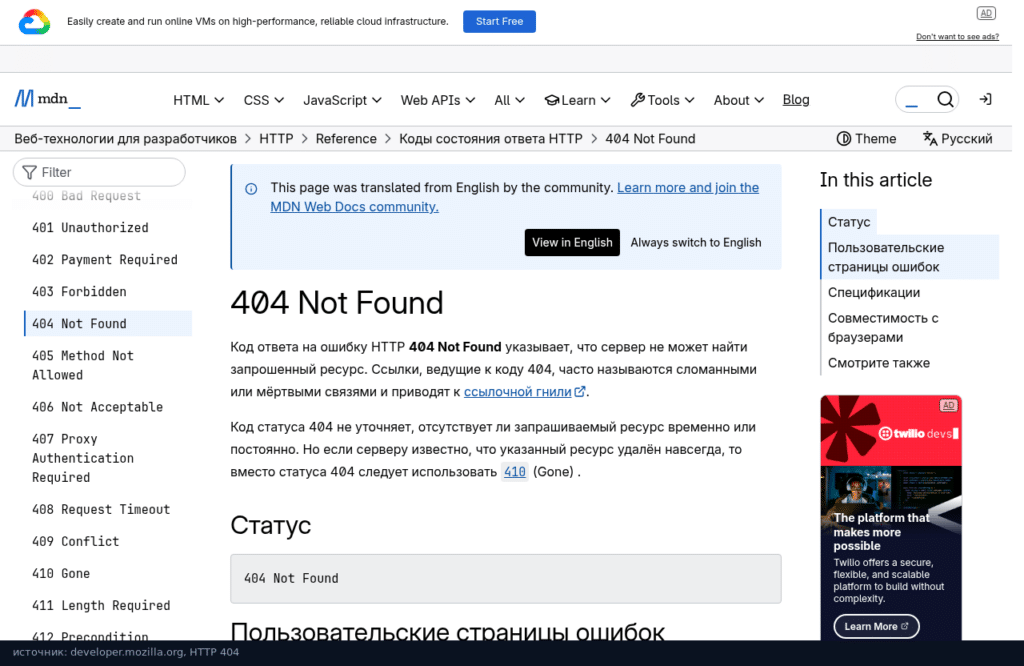The height and width of the screenshot is (666, 1024).
Task: Click the Статус heading
Action: 270,526
